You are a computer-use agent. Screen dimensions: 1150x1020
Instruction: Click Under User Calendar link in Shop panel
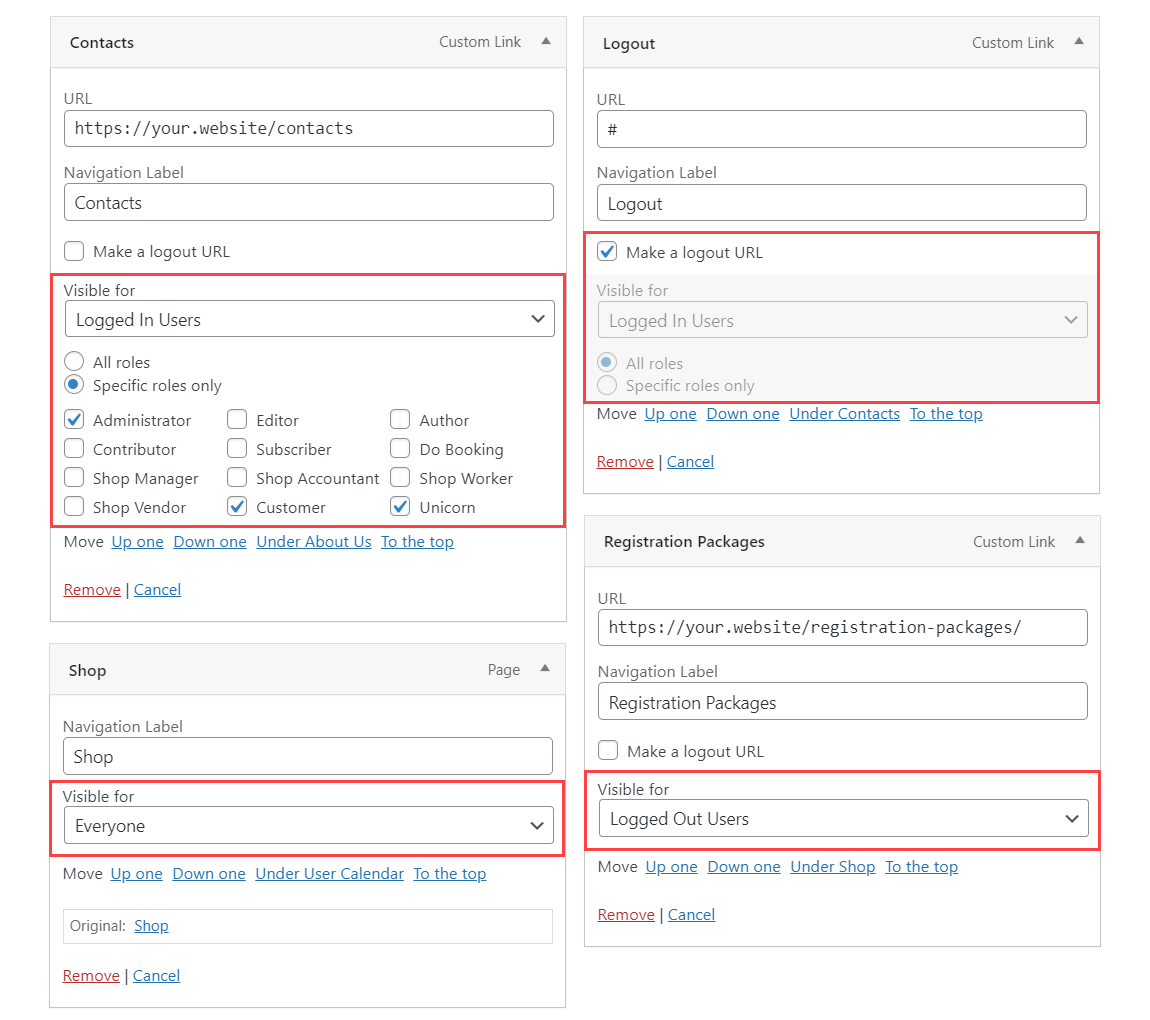[329, 873]
